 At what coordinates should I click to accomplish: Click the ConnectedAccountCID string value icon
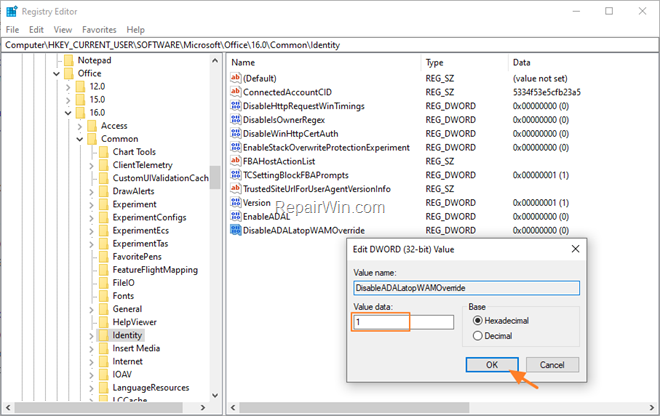(x=235, y=92)
